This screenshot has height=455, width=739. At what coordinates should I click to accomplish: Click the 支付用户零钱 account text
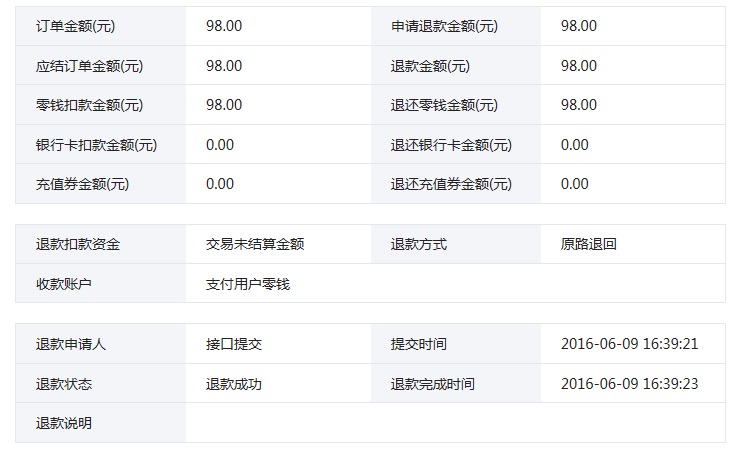click(x=248, y=284)
